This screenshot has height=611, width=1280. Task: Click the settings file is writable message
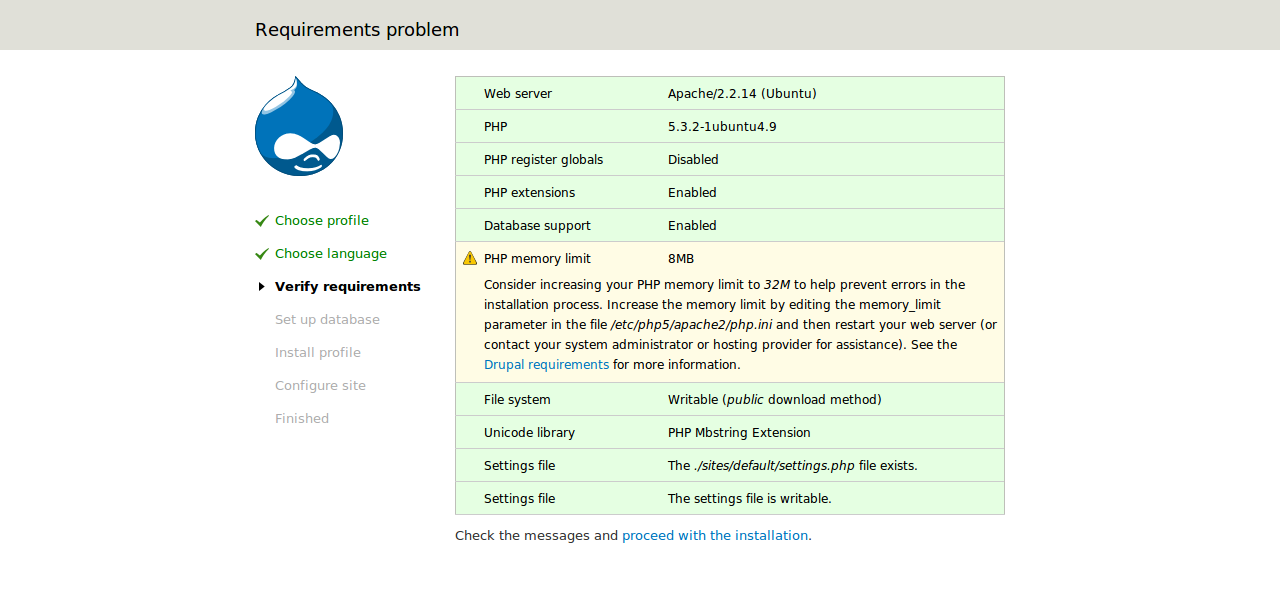[750, 499]
